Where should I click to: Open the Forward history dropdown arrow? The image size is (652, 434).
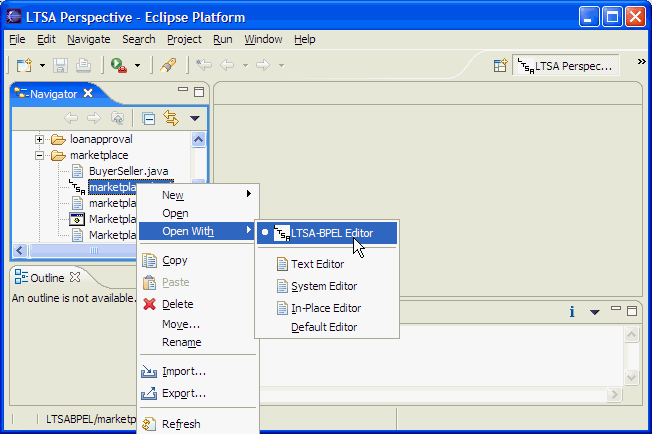pyautogui.click(x=282, y=65)
